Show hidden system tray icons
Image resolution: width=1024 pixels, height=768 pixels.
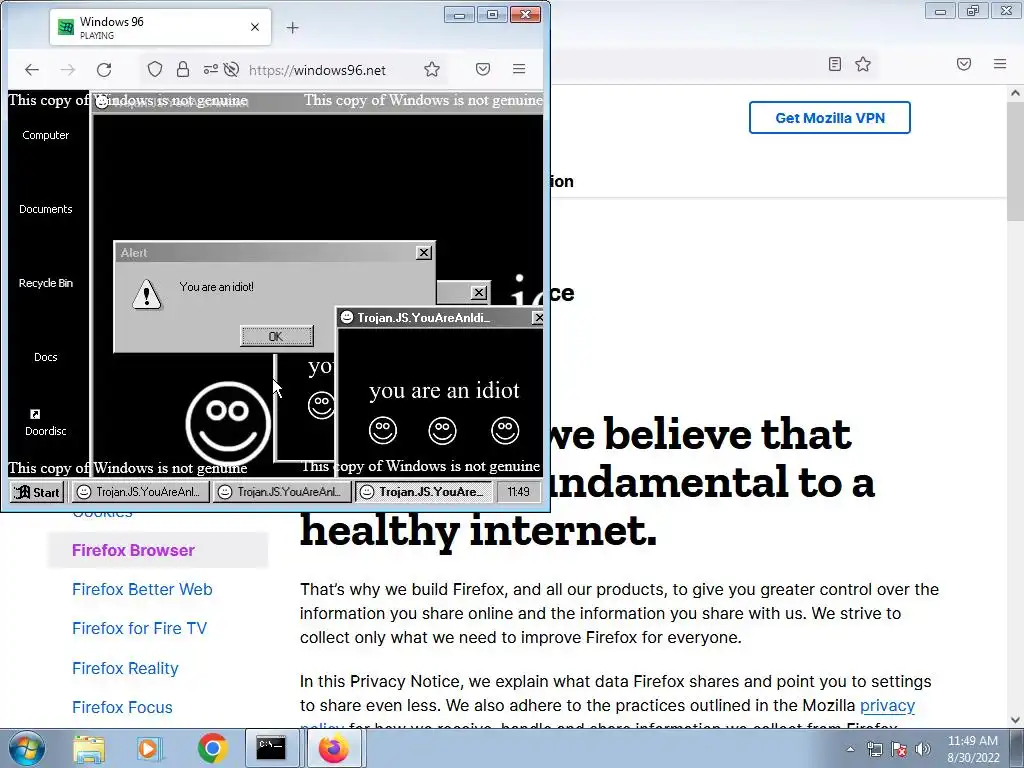pos(850,749)
